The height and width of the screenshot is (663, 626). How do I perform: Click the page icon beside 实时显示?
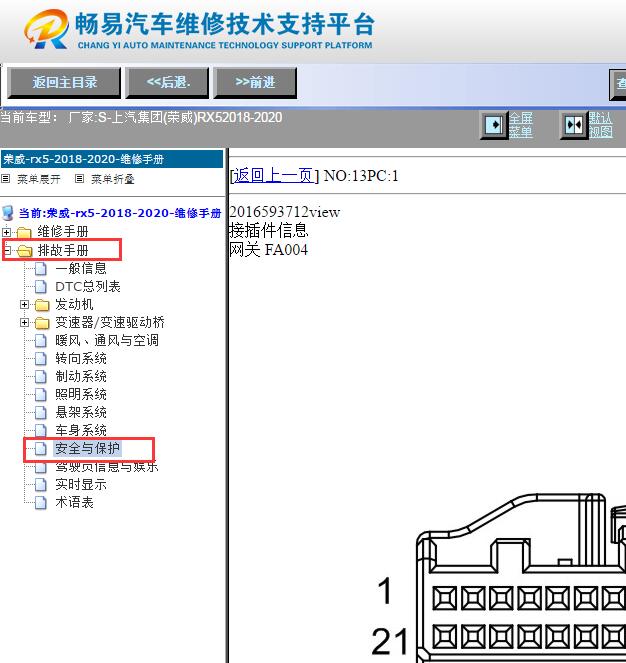coord(41,485)
